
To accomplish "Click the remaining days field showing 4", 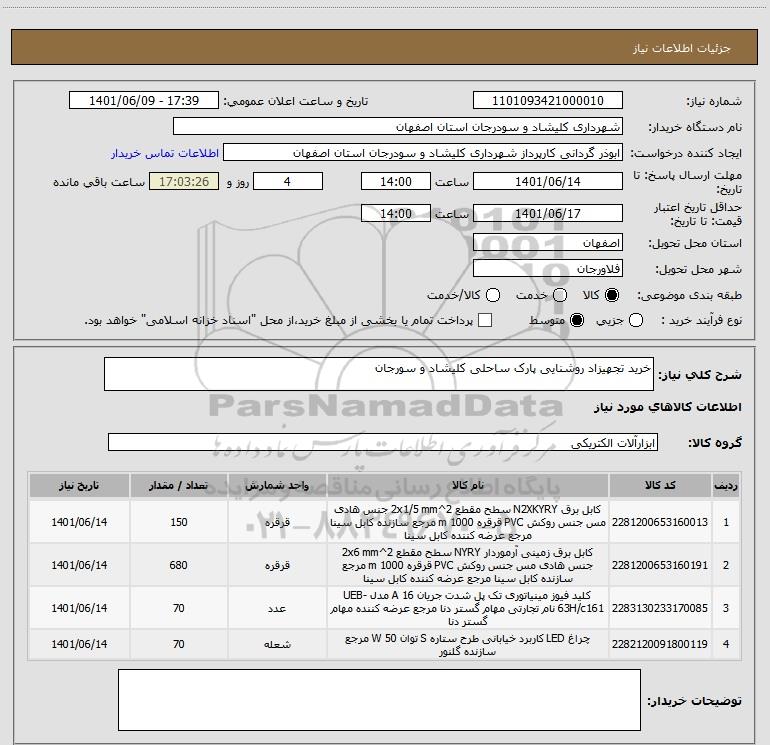I will [x=288, y=181].
